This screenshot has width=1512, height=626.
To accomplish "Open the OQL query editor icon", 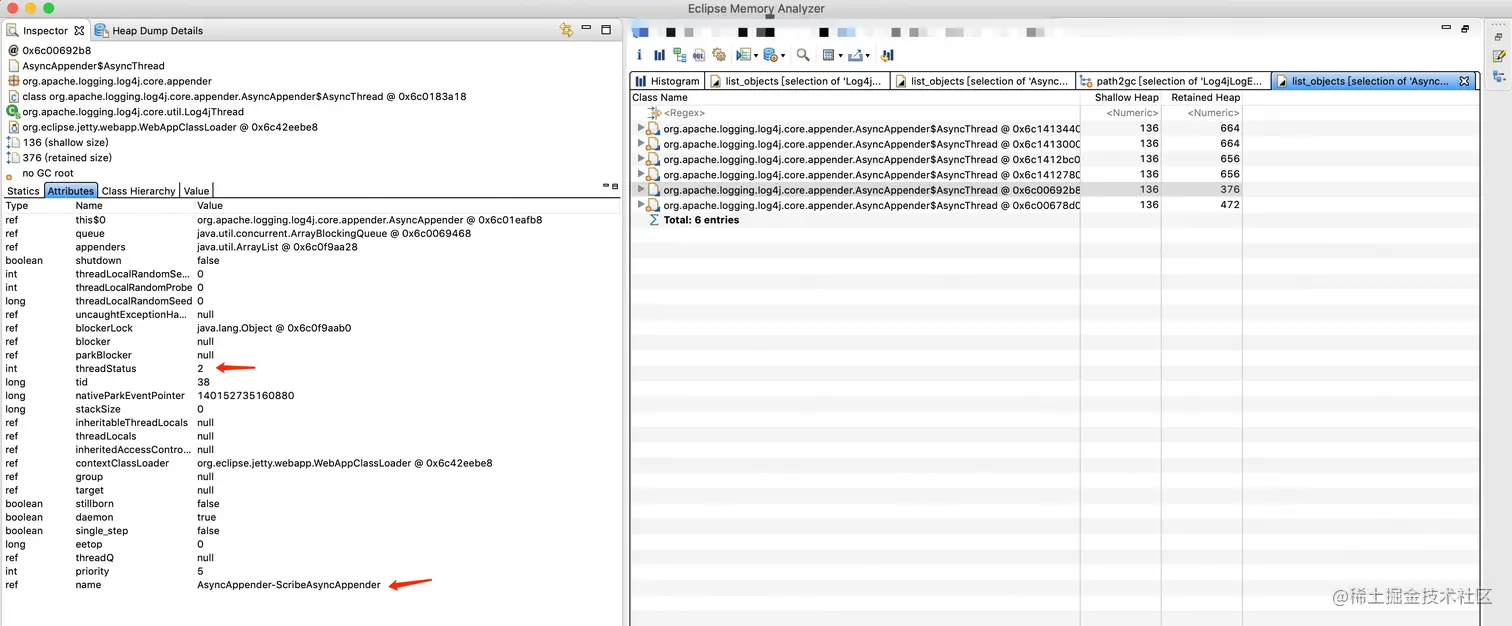I will [x=699, y=55].
